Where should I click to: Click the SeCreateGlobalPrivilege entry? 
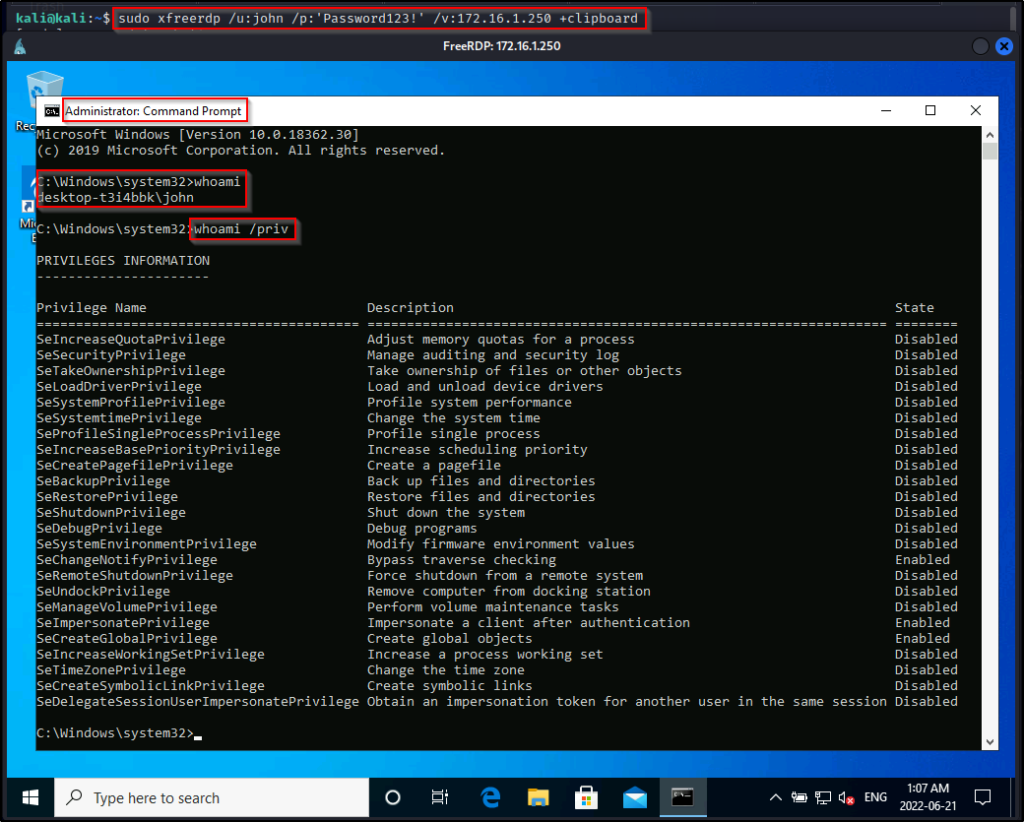(127, 639)
